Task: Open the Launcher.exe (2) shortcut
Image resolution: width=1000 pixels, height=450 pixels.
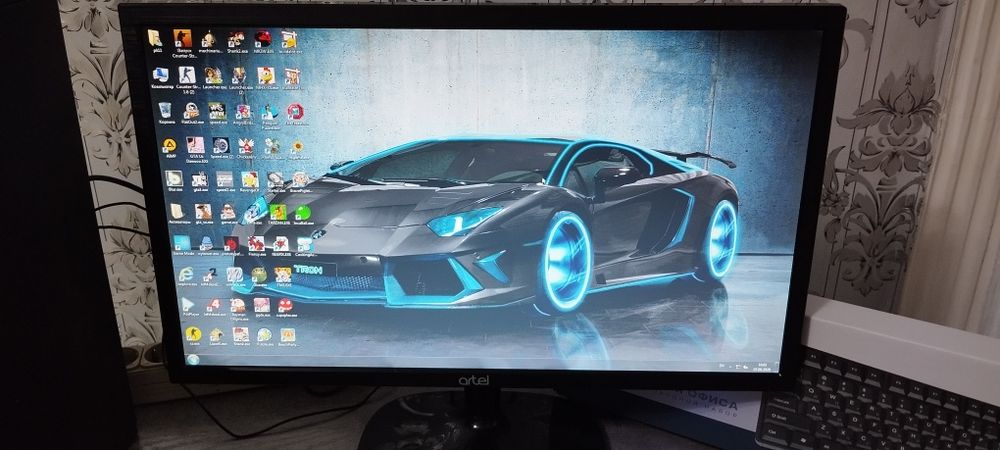Action: [x=239, y=75]
